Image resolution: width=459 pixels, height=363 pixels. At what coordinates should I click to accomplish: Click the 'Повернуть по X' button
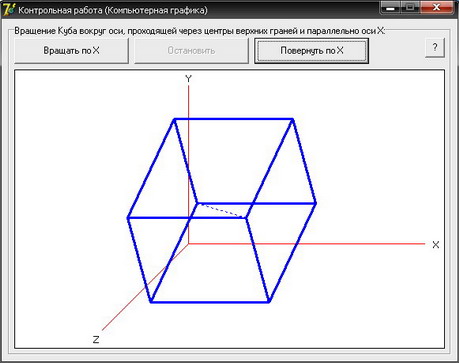(x=311, y=51)
